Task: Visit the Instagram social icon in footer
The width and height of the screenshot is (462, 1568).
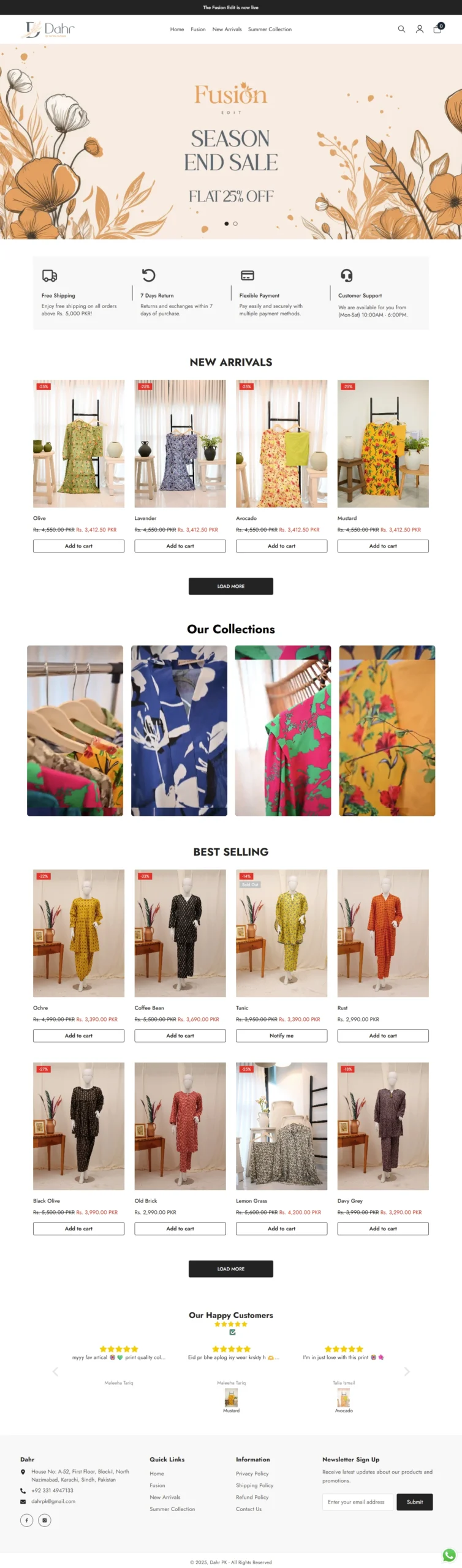Action: (45, 1520)
